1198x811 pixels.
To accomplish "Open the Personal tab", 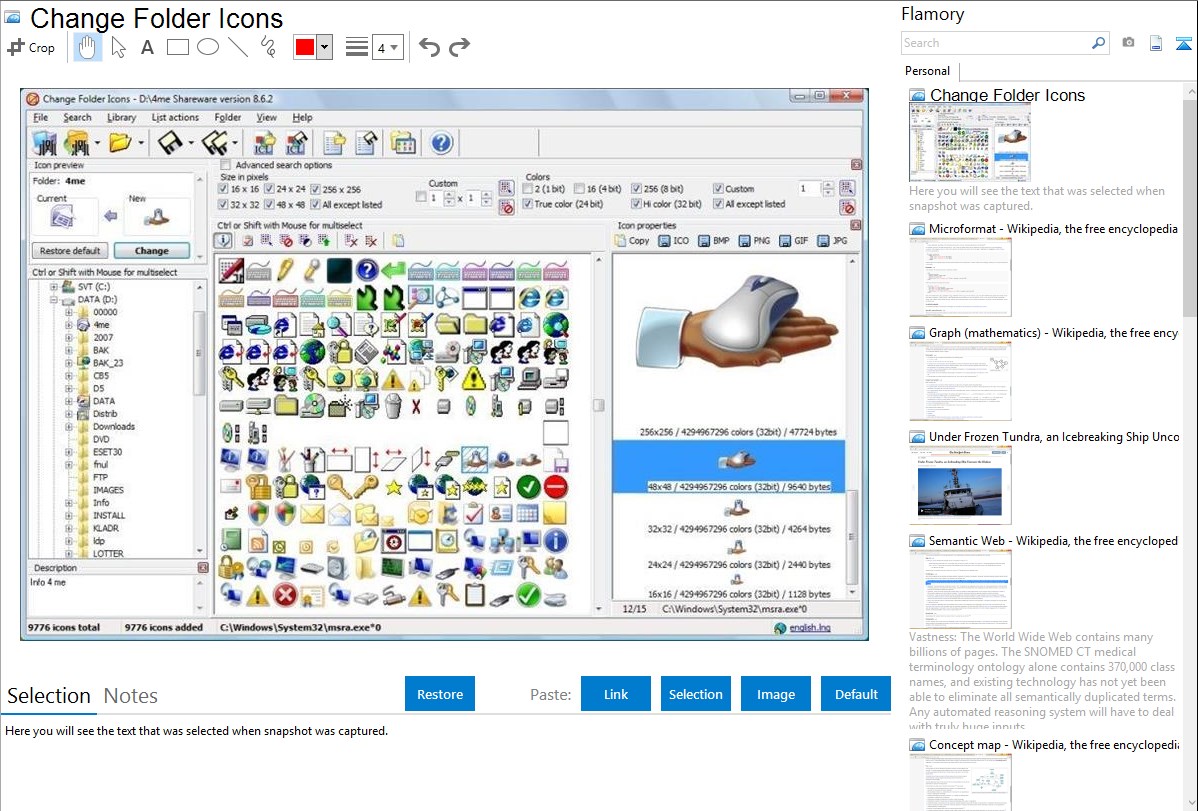I will tap(927, 71).
